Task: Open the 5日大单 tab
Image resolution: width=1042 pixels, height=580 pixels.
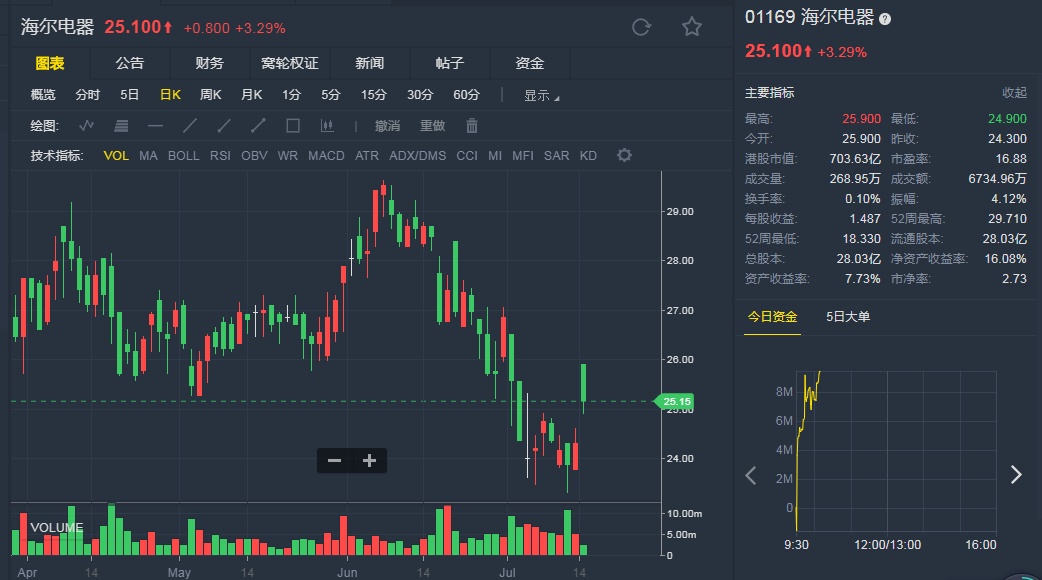Action: click(x=848, y=317)
